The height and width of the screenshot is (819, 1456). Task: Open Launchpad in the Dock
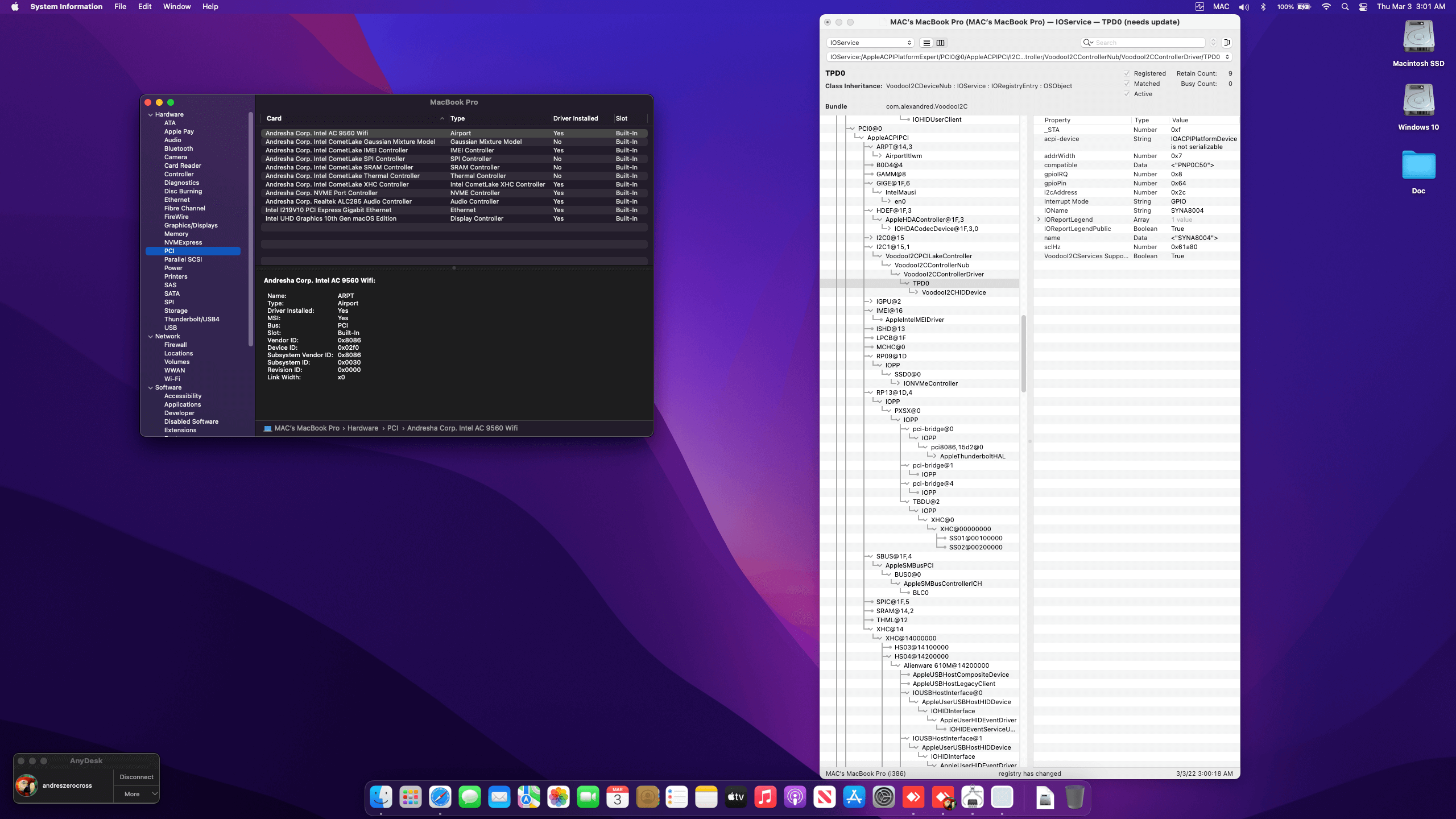pyautogui.click(x=411, y=797)
